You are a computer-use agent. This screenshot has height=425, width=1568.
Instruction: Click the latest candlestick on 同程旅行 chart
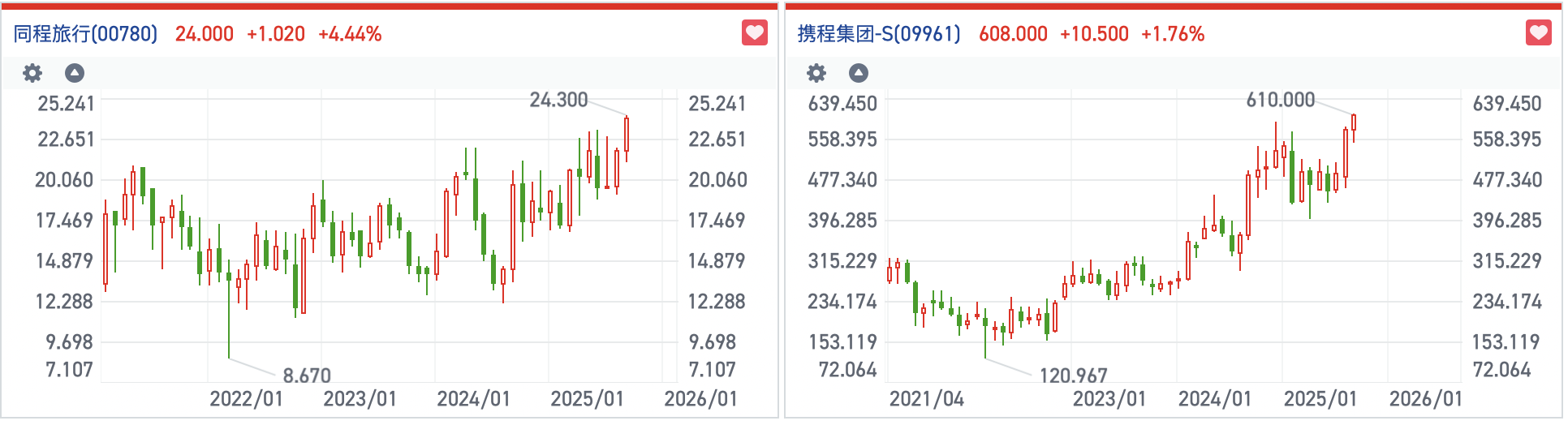pos(627,135)
